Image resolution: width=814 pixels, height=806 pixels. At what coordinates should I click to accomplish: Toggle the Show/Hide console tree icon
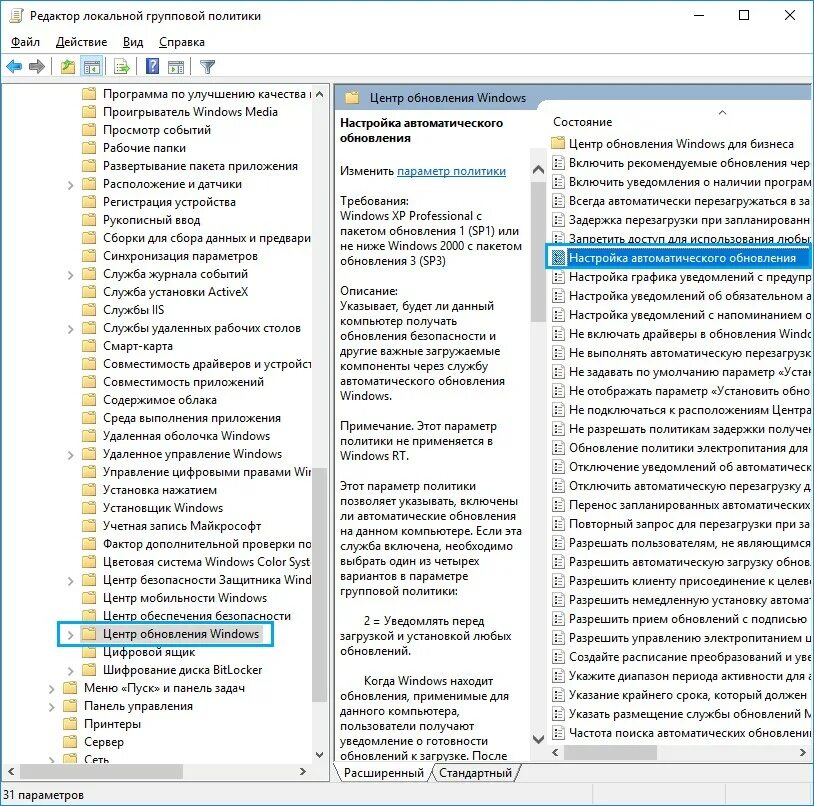92,66
